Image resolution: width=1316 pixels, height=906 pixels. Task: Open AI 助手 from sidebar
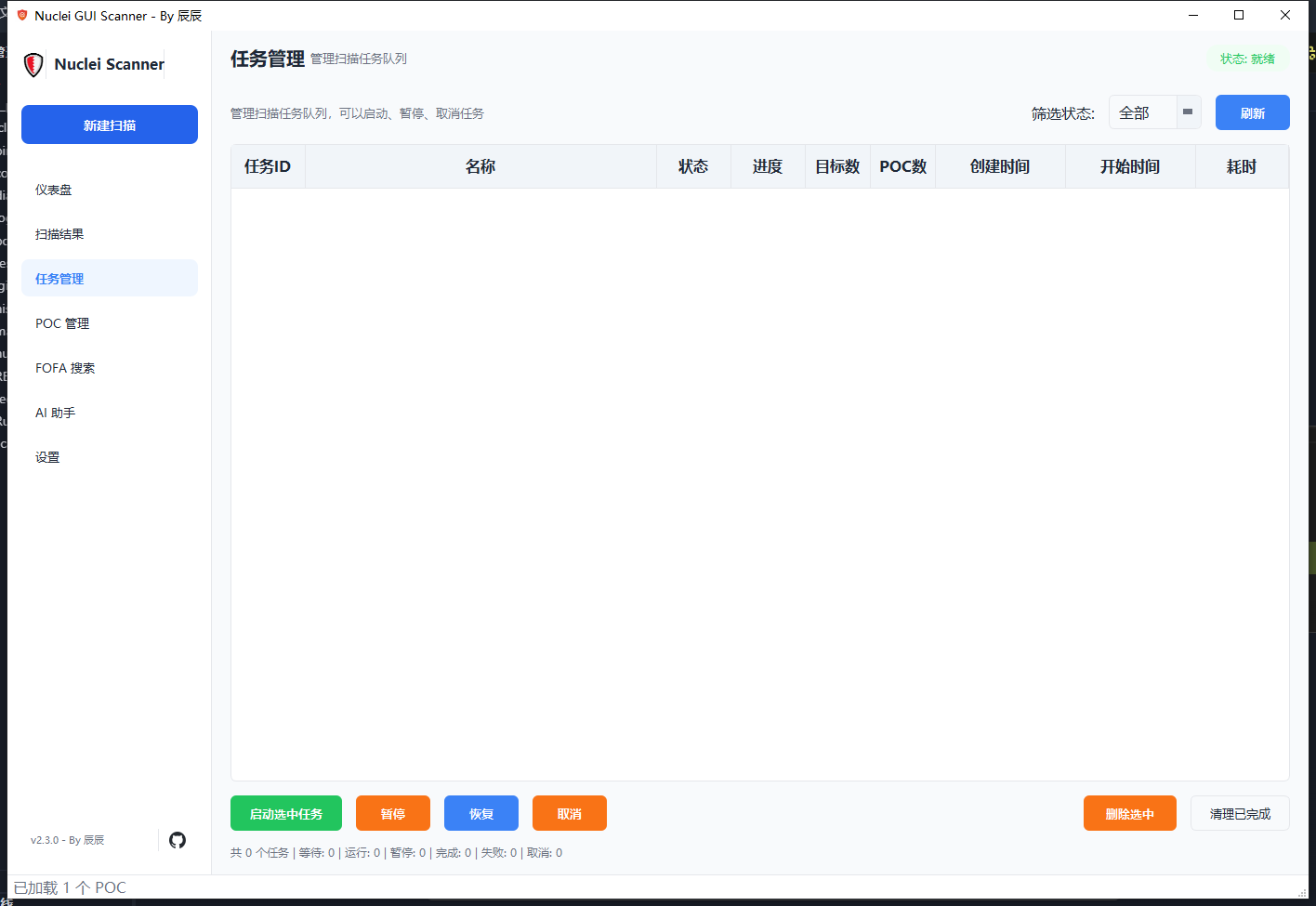tap(55, 412)
